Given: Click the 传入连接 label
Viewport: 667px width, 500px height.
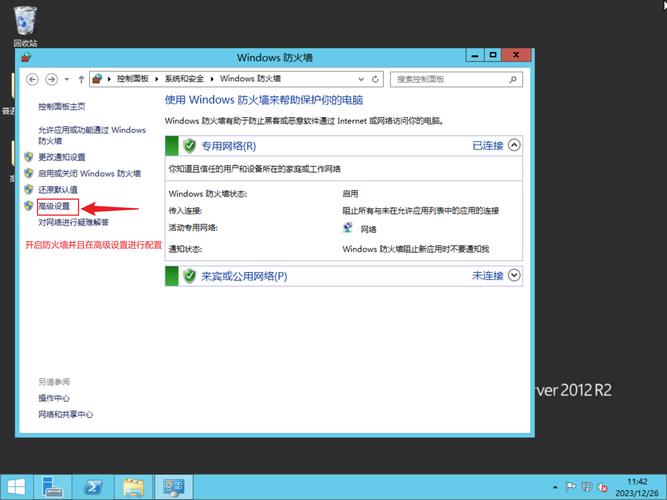Looking at the screenshot, I should [x=185, y=211].
